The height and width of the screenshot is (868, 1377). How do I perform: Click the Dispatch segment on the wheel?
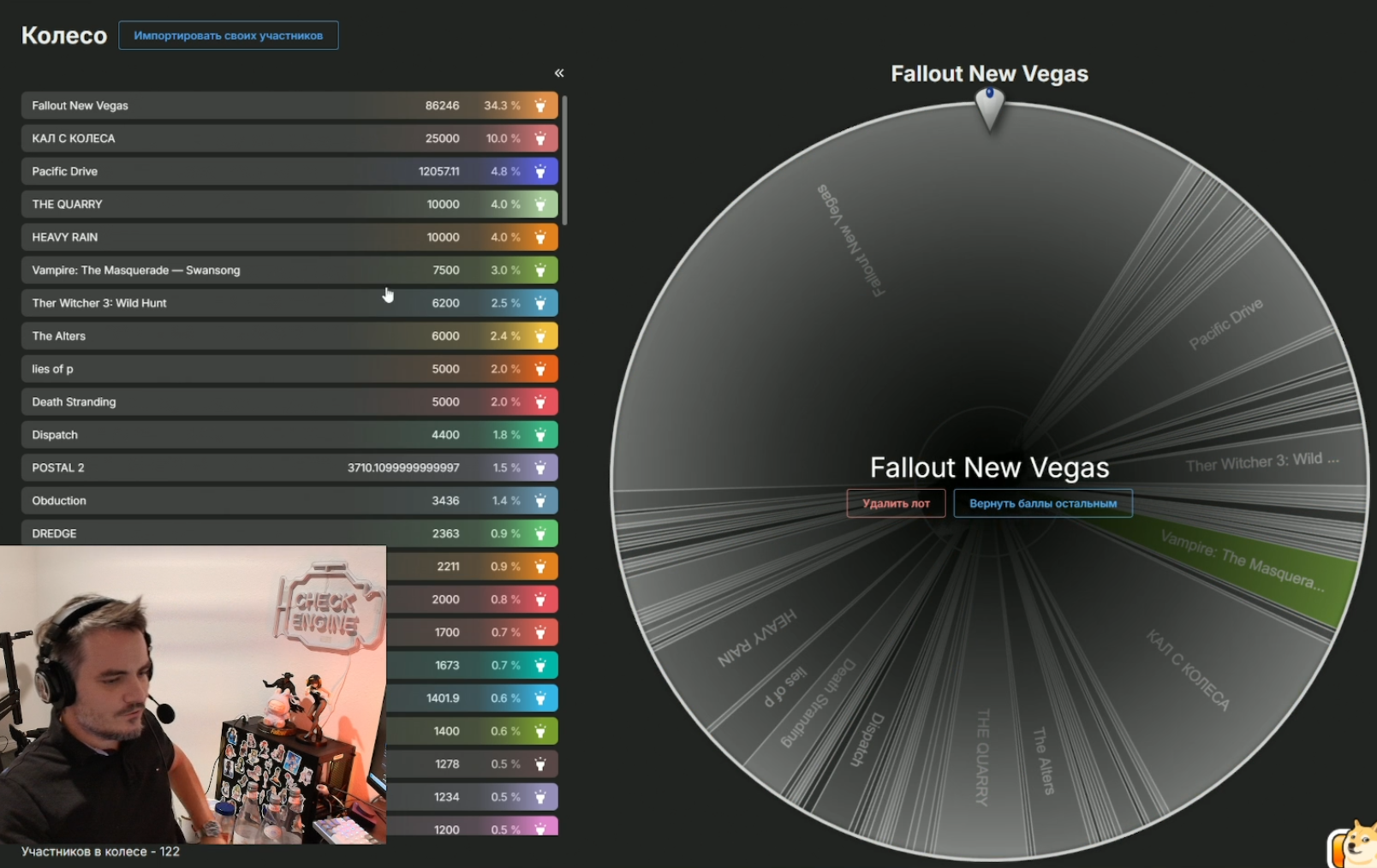867,740
